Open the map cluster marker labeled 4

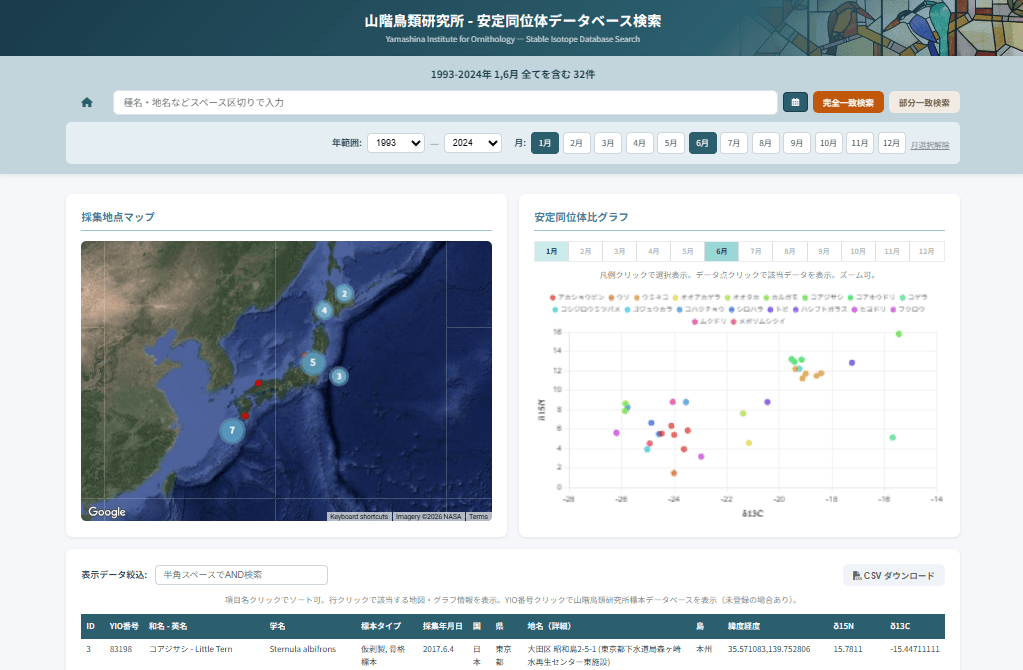pyautogui.click(x=324, y=311)
